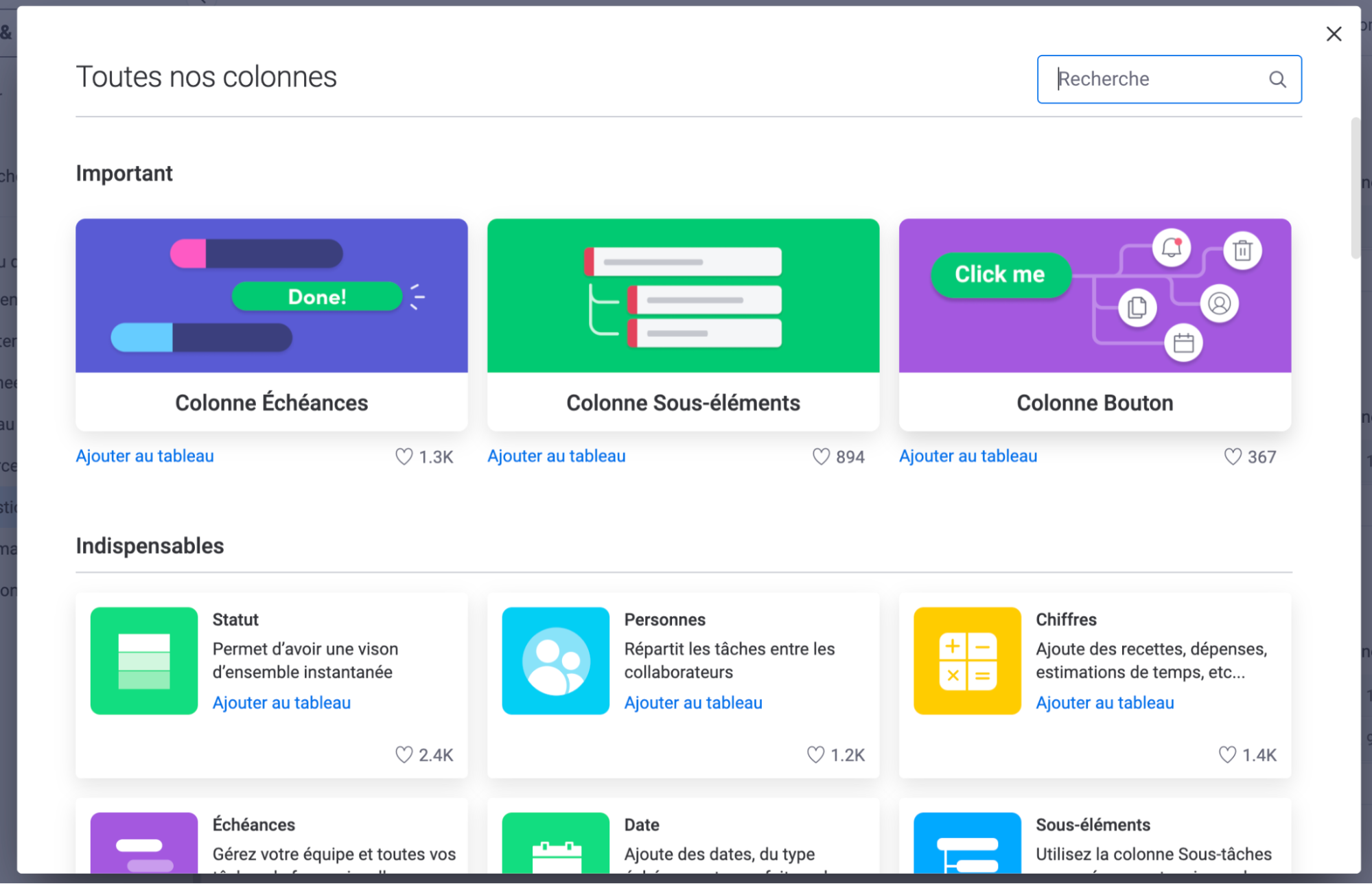Click the person icon in Bouton banner

click(1220, 303)
